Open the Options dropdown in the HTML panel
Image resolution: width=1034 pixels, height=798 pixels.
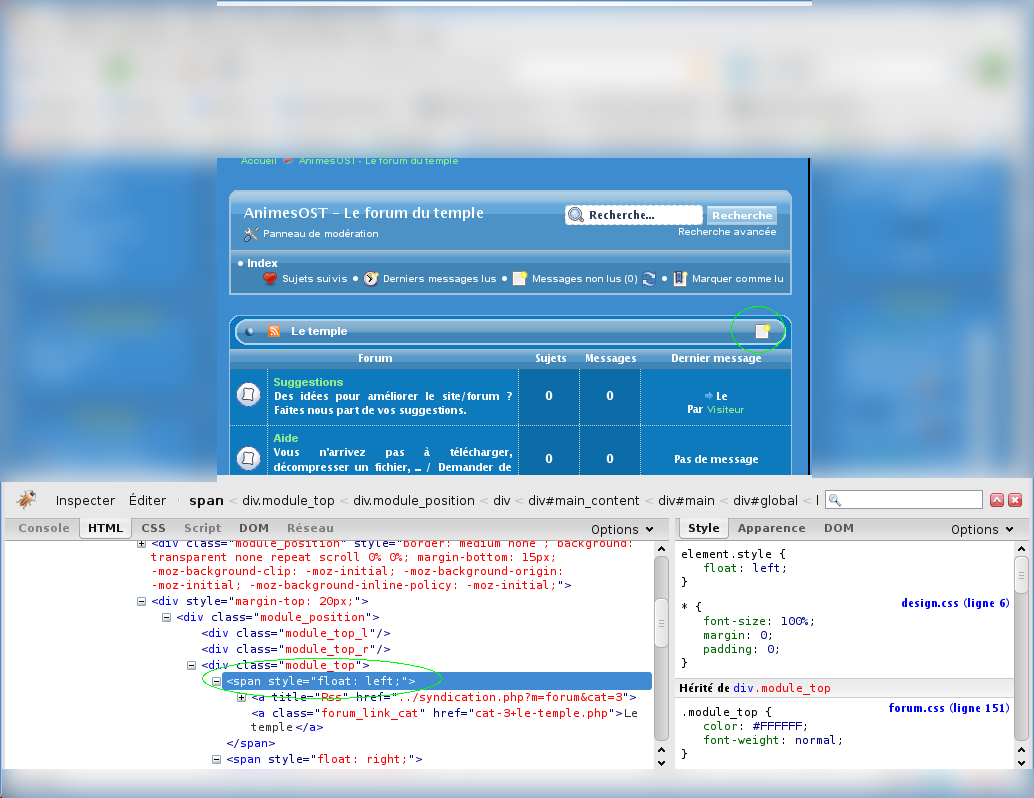(x=622, y=529)
